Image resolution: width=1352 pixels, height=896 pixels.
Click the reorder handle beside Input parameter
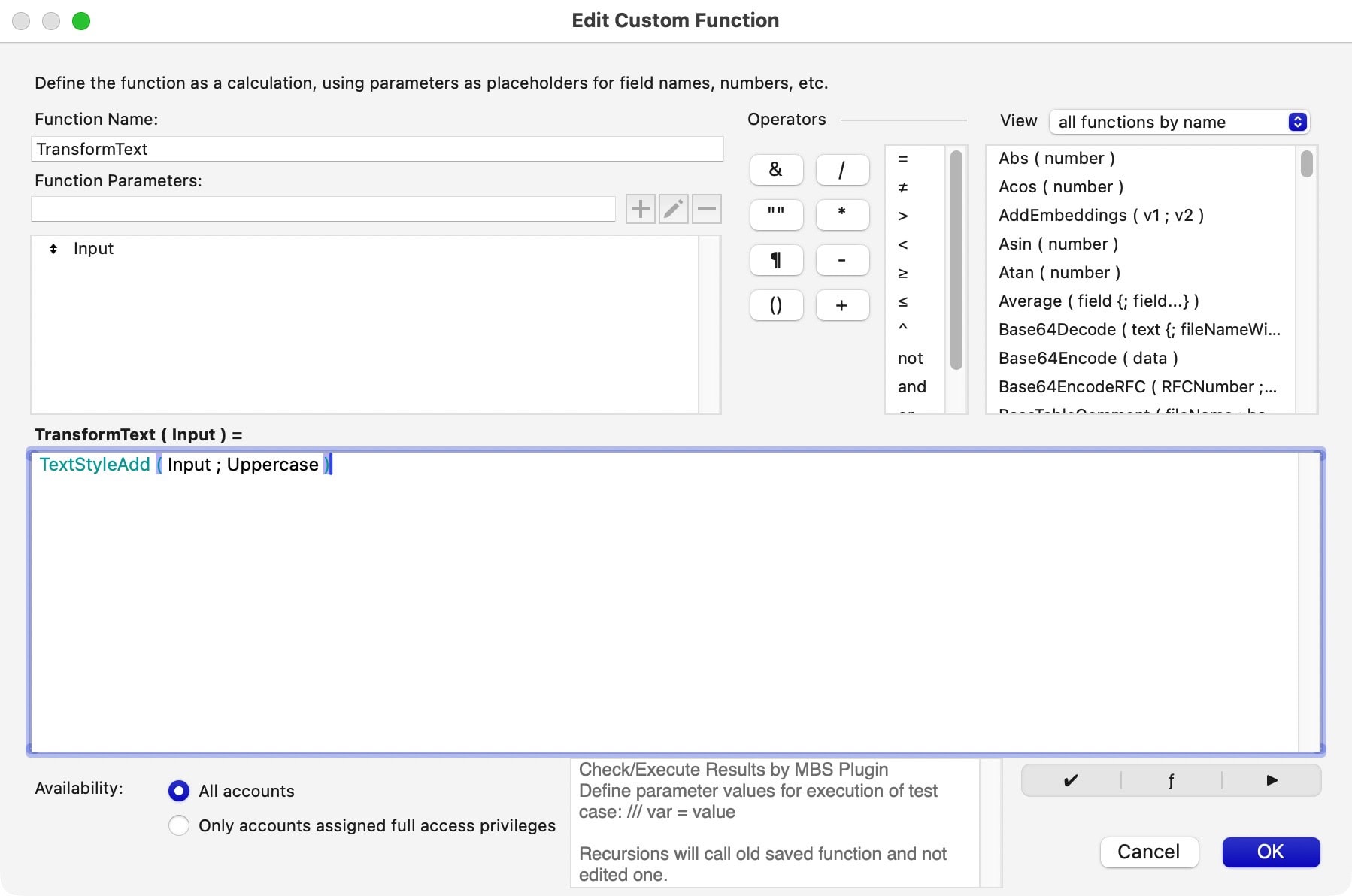click(x=53, y=249)
